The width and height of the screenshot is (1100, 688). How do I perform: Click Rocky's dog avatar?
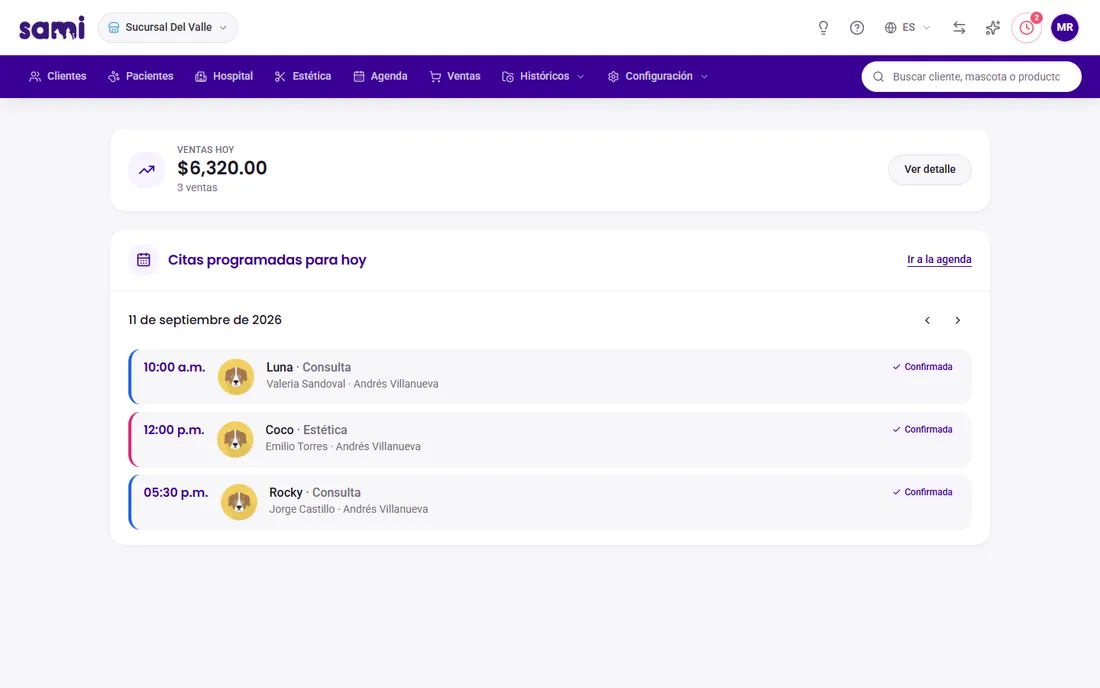239,502
